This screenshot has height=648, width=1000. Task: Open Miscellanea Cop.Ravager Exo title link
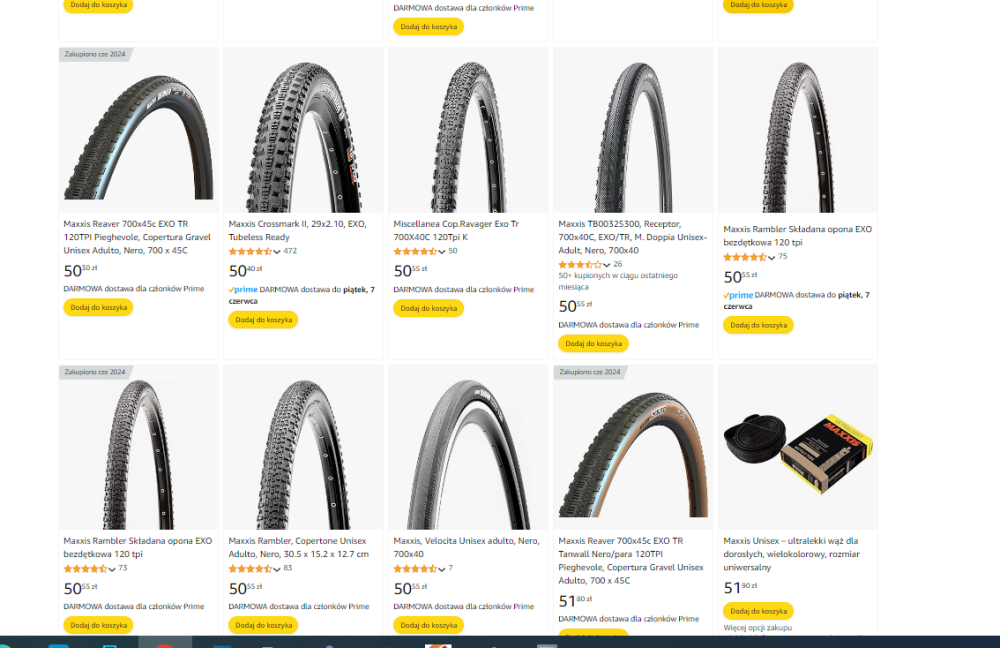tap(456, 230)
